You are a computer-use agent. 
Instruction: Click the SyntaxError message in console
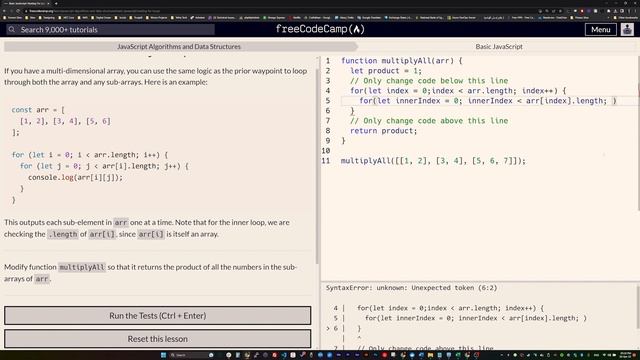tap(411, 288)
